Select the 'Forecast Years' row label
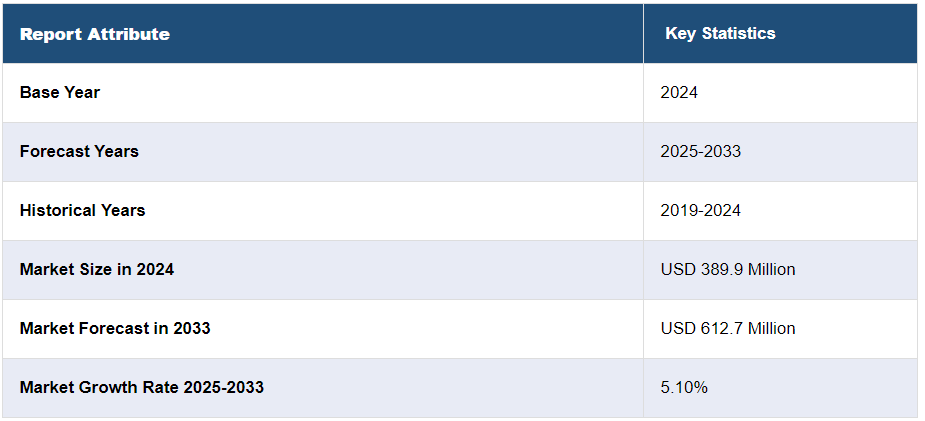Viewport: 925px width, 421px height. click(x=79, y=151)
